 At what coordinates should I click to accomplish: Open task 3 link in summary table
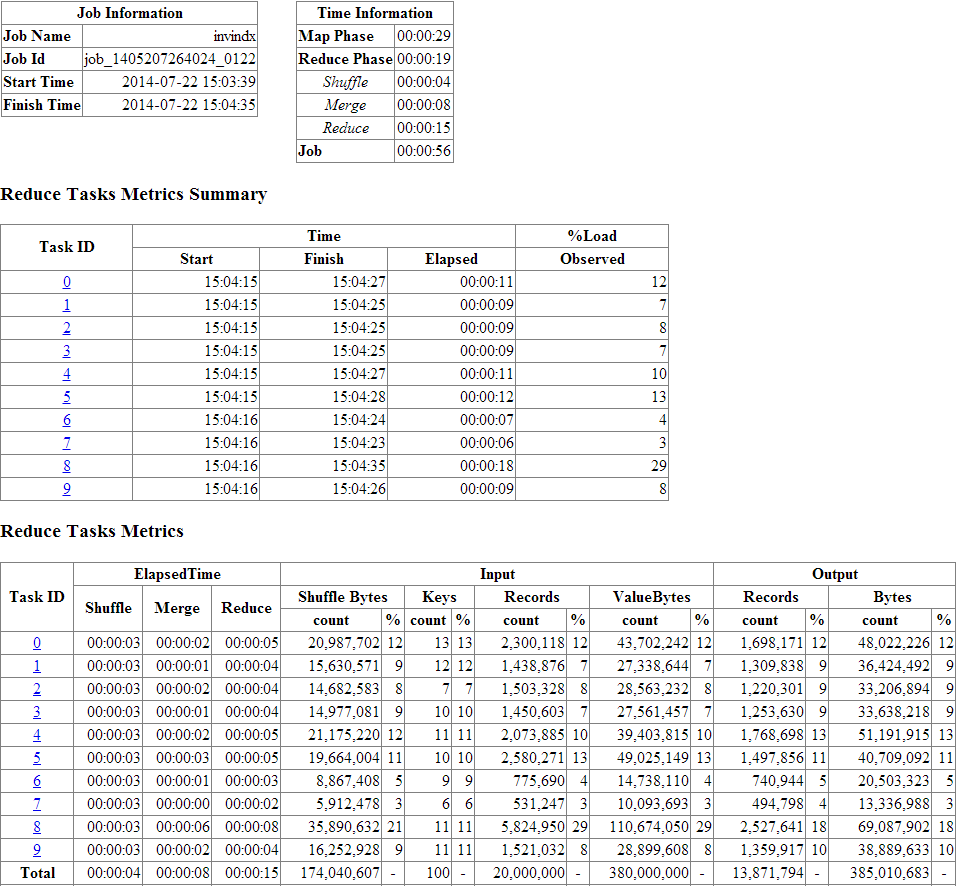pos(67,351)
